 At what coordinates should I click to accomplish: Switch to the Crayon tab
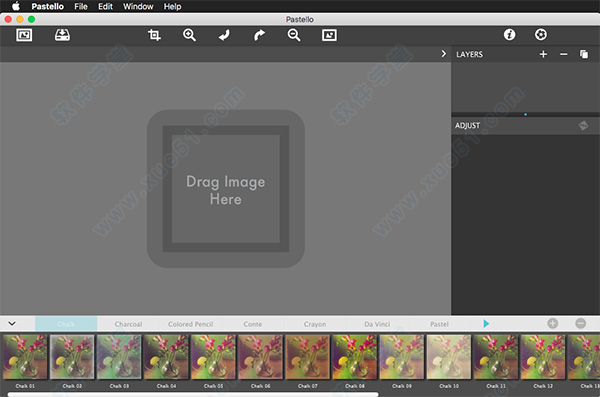tap(315, 324)
